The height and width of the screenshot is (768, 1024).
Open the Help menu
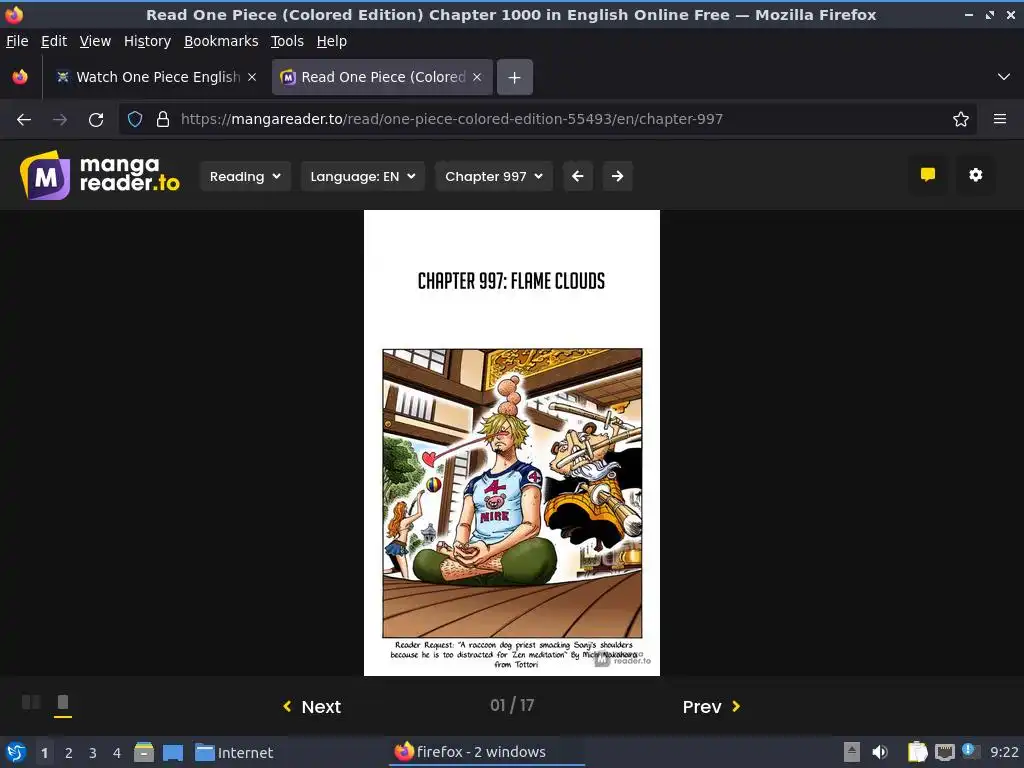[331, 41]
